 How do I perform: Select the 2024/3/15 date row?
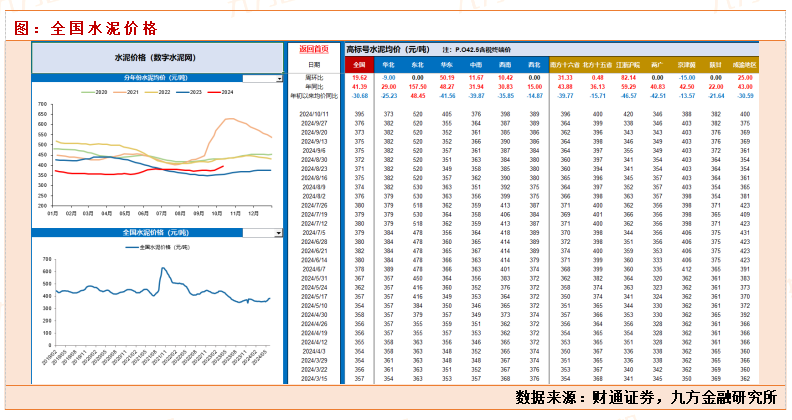coord(314,379)
